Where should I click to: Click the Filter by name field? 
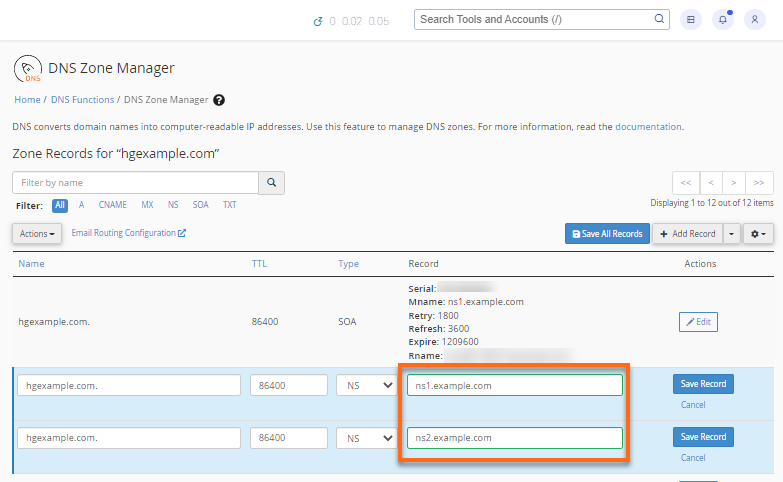[x=135, y=183]
